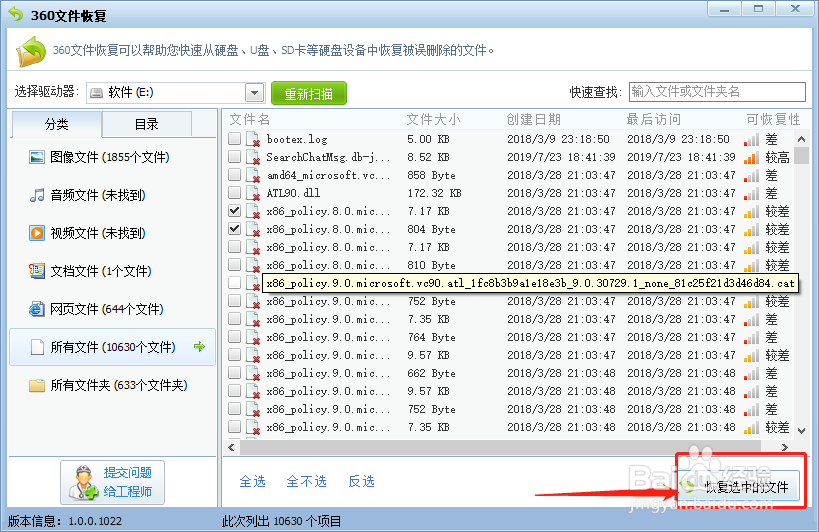Select the 软件 (E:) drive combo box

coord(176,93)
